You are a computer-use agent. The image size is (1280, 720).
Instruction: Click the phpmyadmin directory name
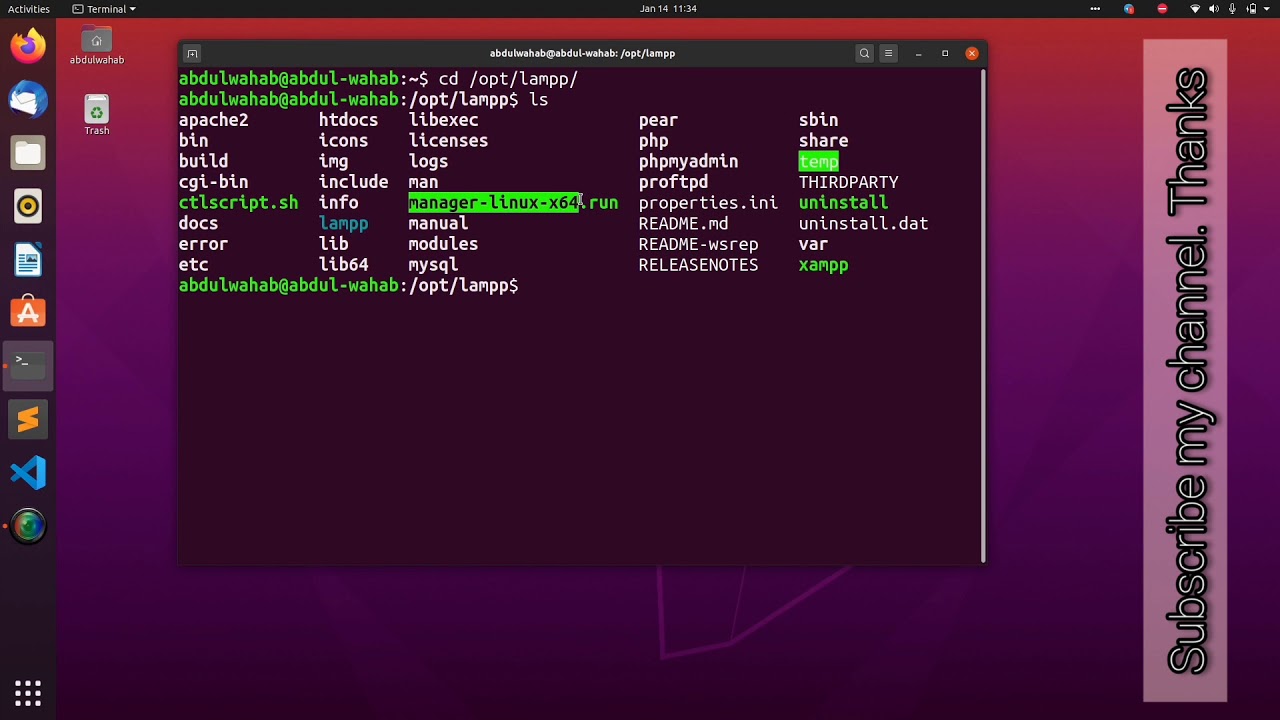688,161
